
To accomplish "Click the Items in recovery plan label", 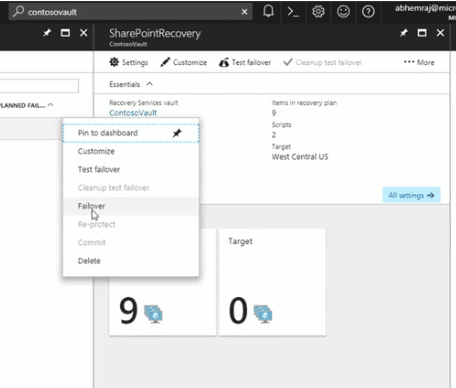I will click(304, 103).
